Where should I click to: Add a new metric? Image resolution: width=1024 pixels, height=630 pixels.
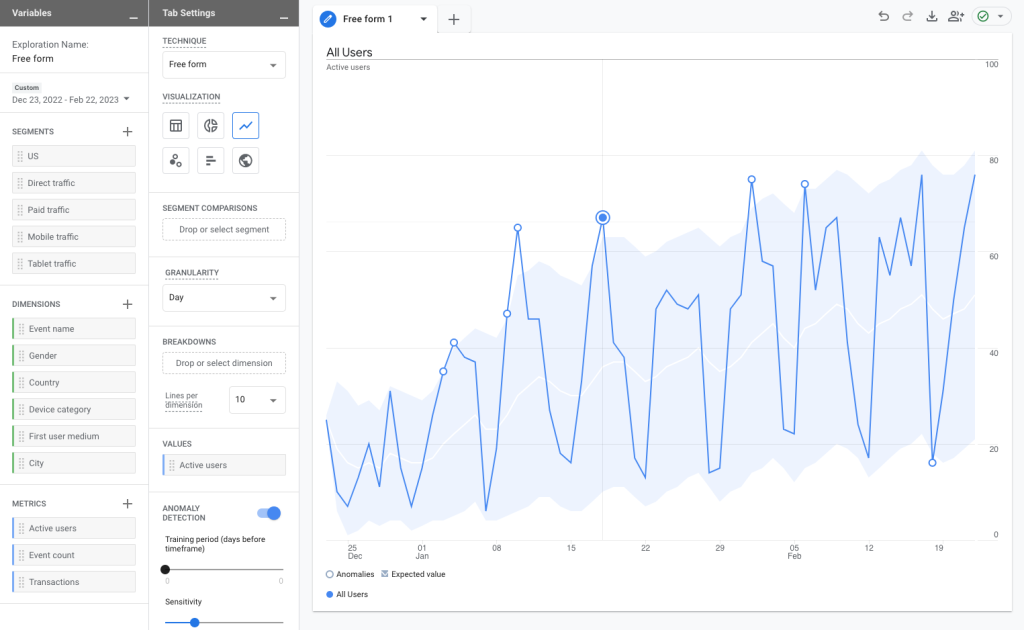pyautogui.click(x=127, y=503)
